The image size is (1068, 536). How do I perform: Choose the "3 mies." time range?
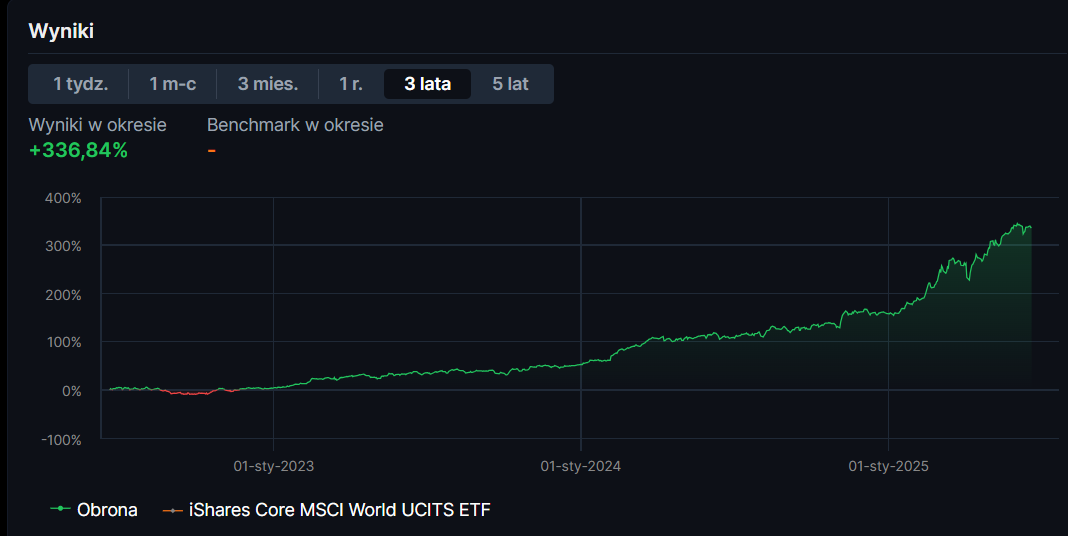click(268, 84)
